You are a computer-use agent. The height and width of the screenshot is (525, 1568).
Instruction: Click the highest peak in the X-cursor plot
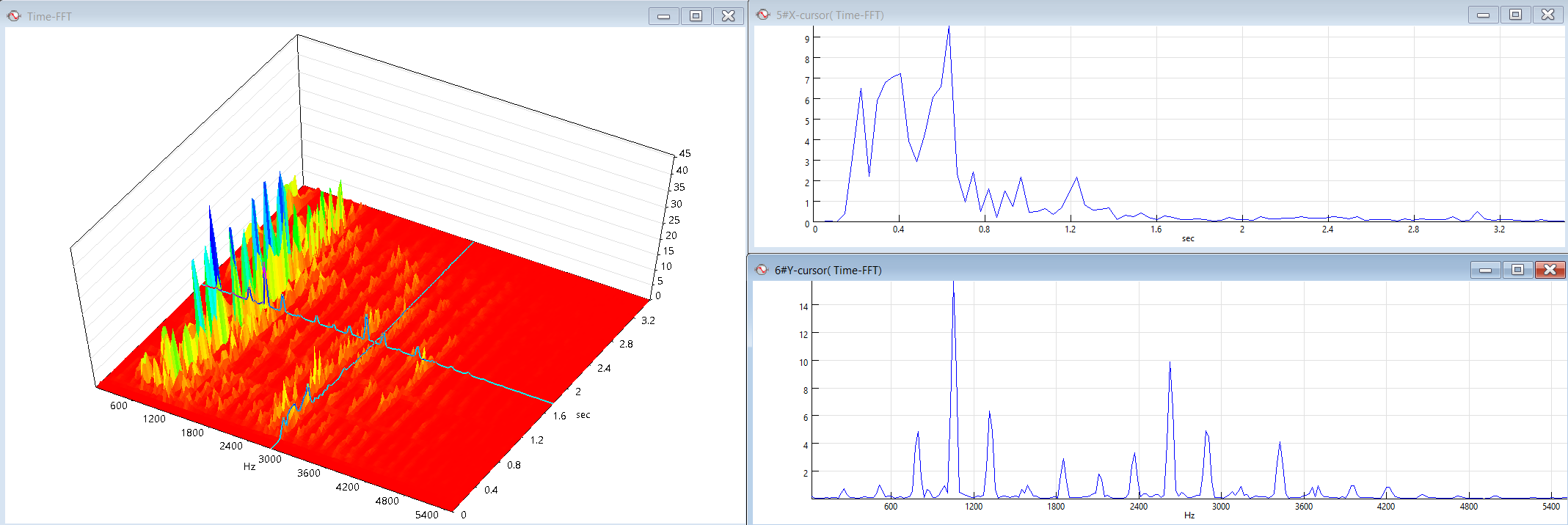coord(949,29)
